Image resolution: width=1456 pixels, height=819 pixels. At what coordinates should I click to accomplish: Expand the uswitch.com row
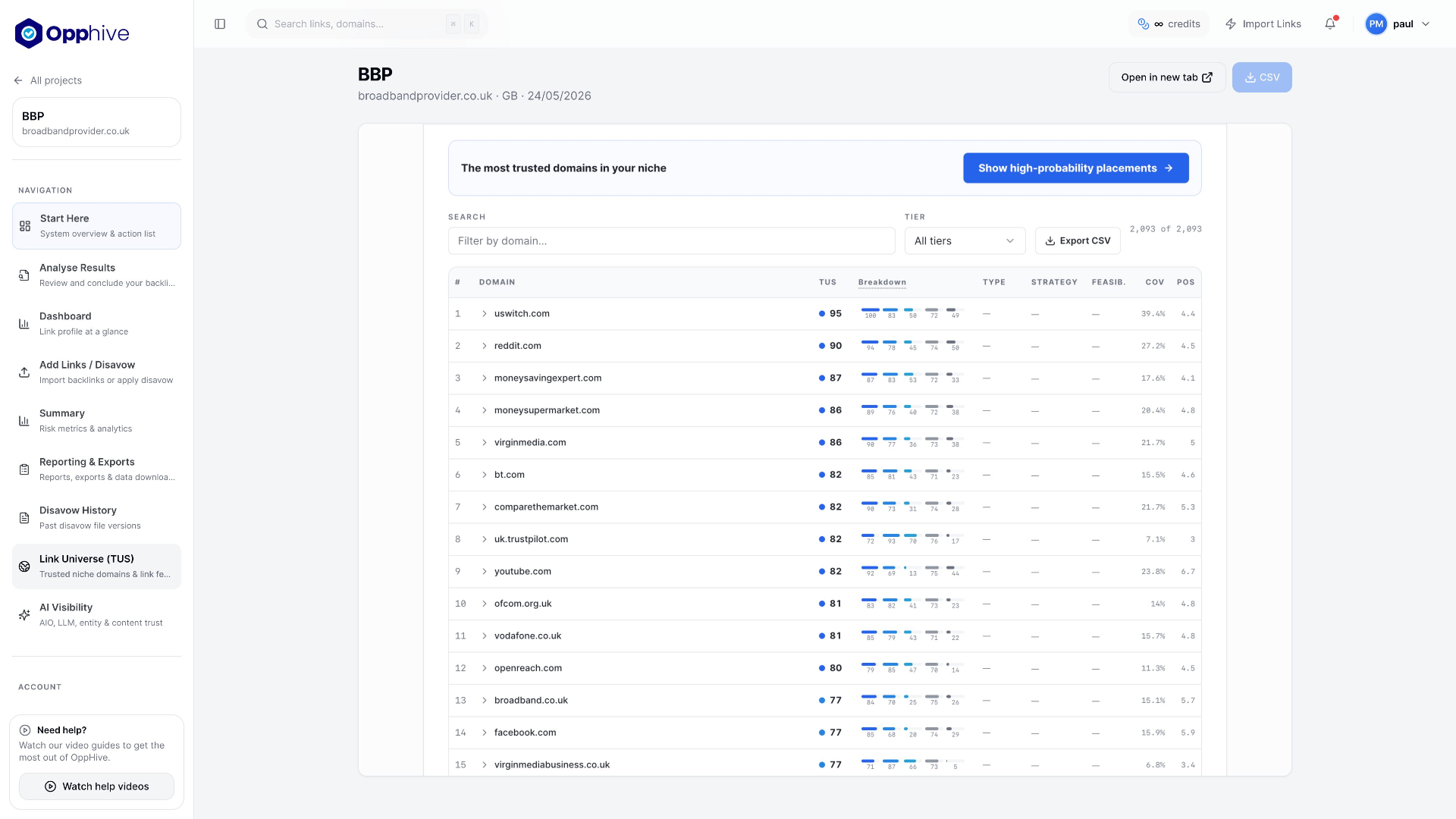pos(485,314)
